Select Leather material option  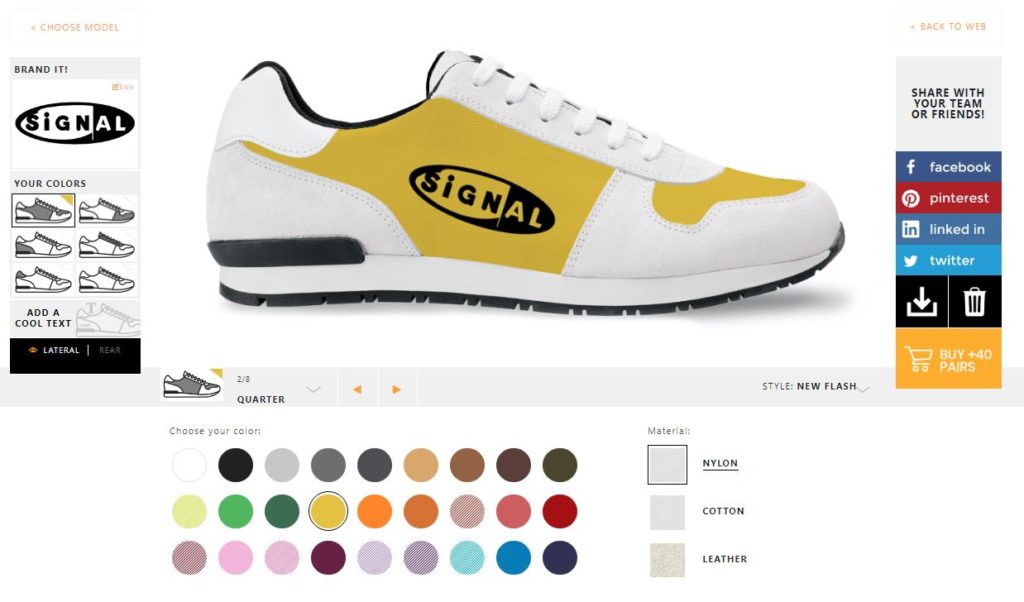tap(698, 560)
